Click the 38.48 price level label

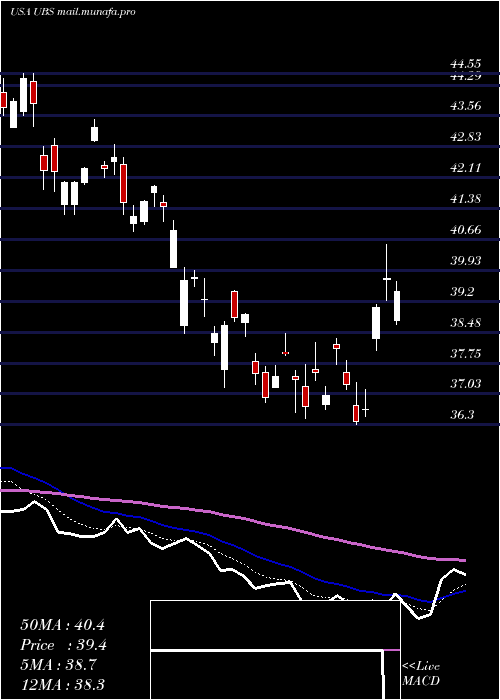pos(466,323)
